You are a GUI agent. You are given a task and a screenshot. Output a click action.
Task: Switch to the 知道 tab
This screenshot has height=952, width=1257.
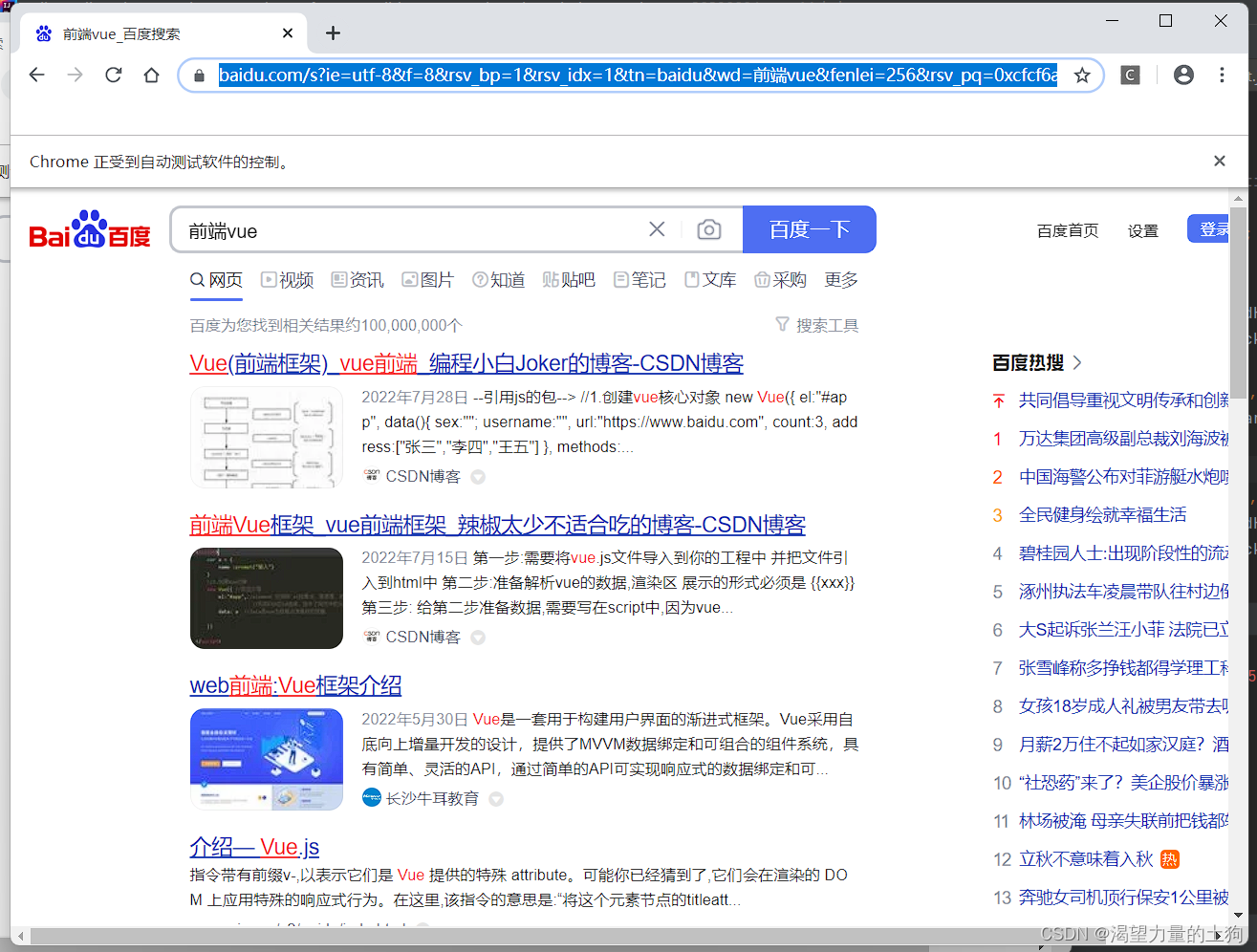click(498, 279)
